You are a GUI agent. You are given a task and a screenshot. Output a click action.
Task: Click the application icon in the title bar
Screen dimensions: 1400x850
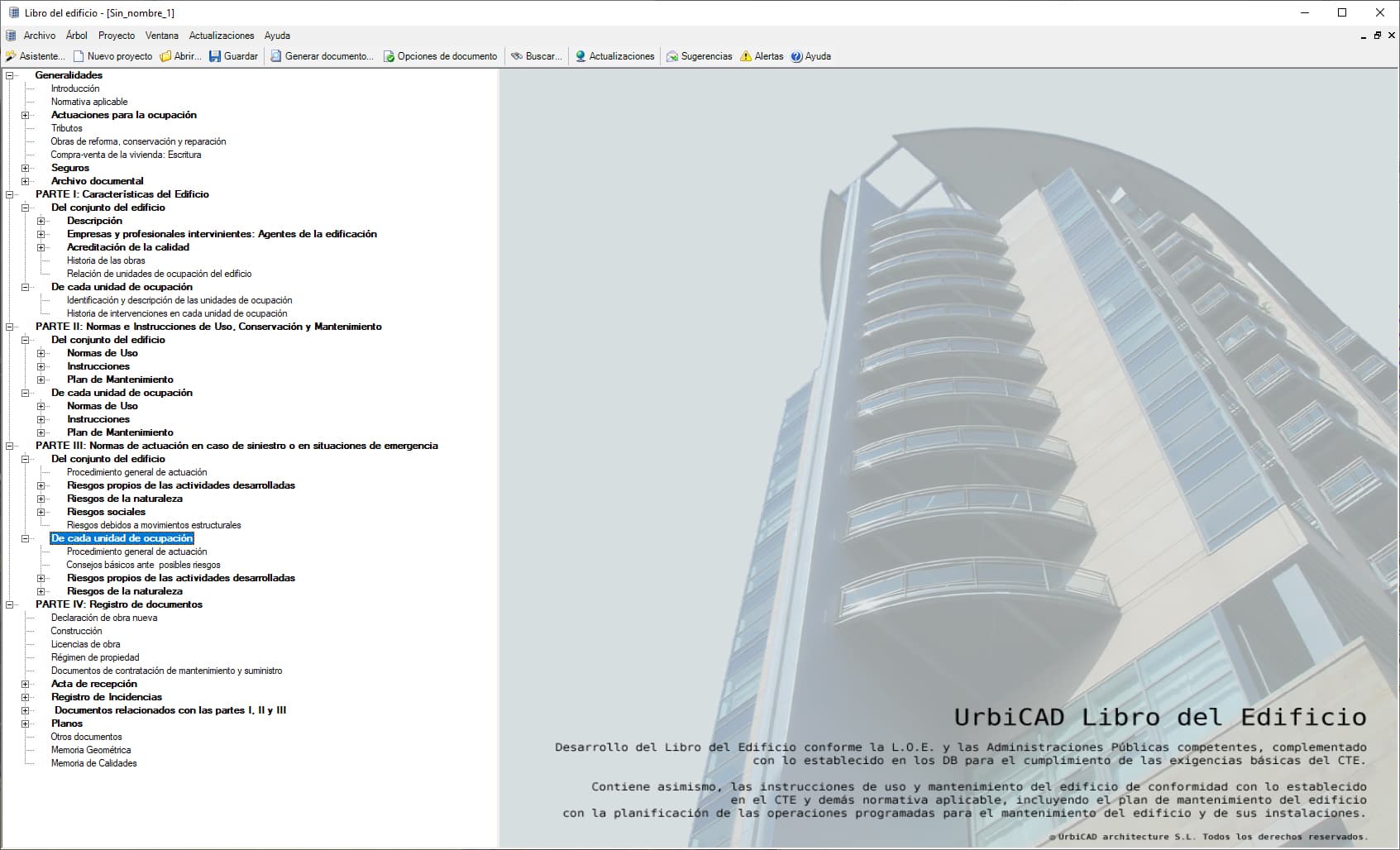tap(13, 12)
